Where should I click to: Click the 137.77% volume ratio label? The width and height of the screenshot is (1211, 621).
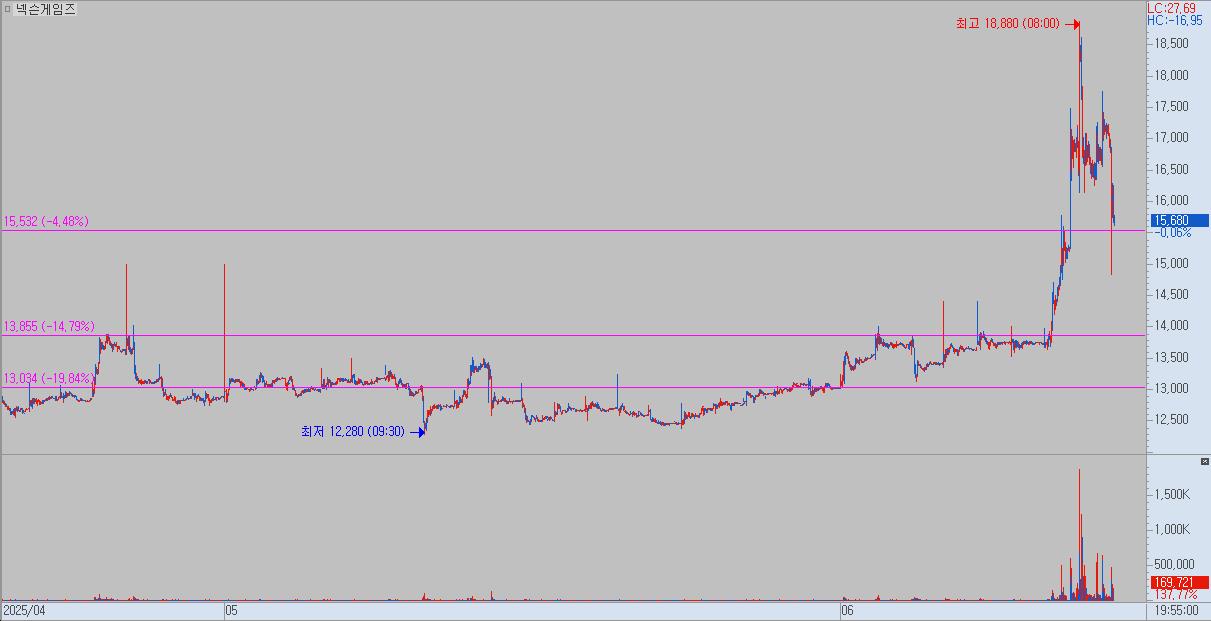coord(1175,594)
